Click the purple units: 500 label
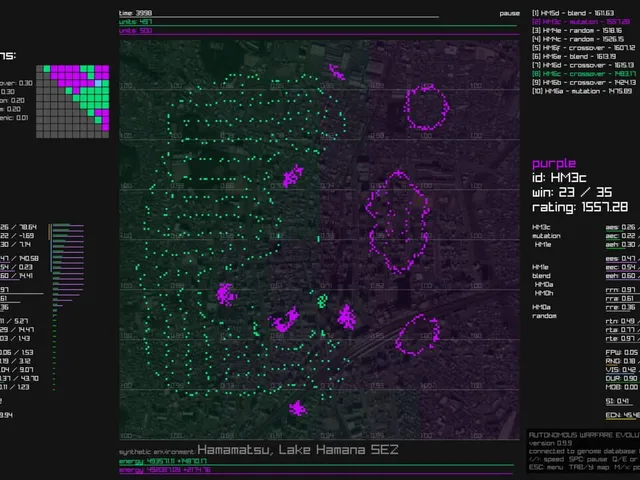 [x=135, y=31]
